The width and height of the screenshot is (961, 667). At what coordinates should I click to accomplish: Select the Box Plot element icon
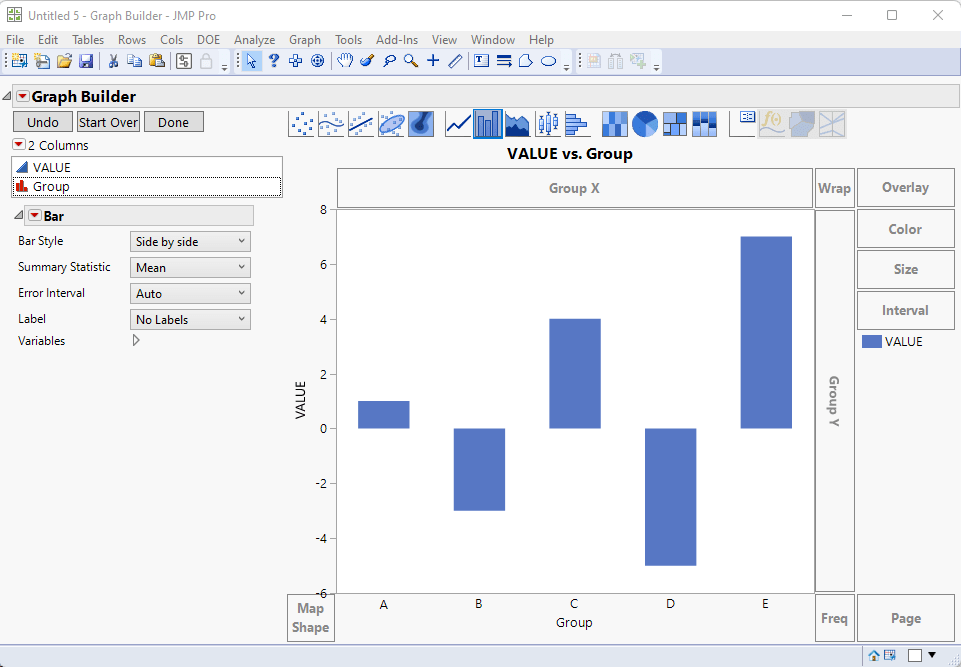pyautogui.click(x=548, y=124)
